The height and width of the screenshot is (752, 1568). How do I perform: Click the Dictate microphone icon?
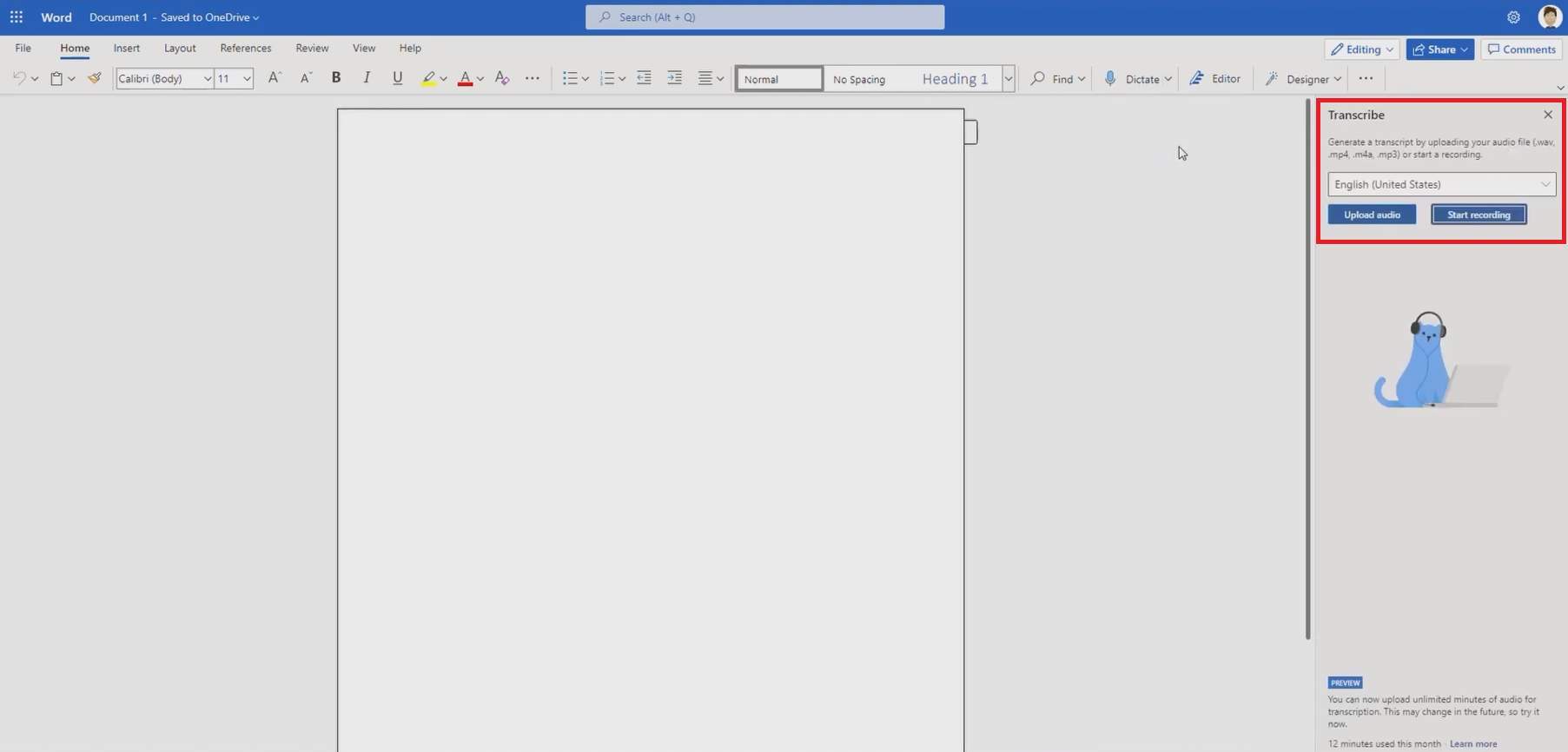(x=1110, y=78)
